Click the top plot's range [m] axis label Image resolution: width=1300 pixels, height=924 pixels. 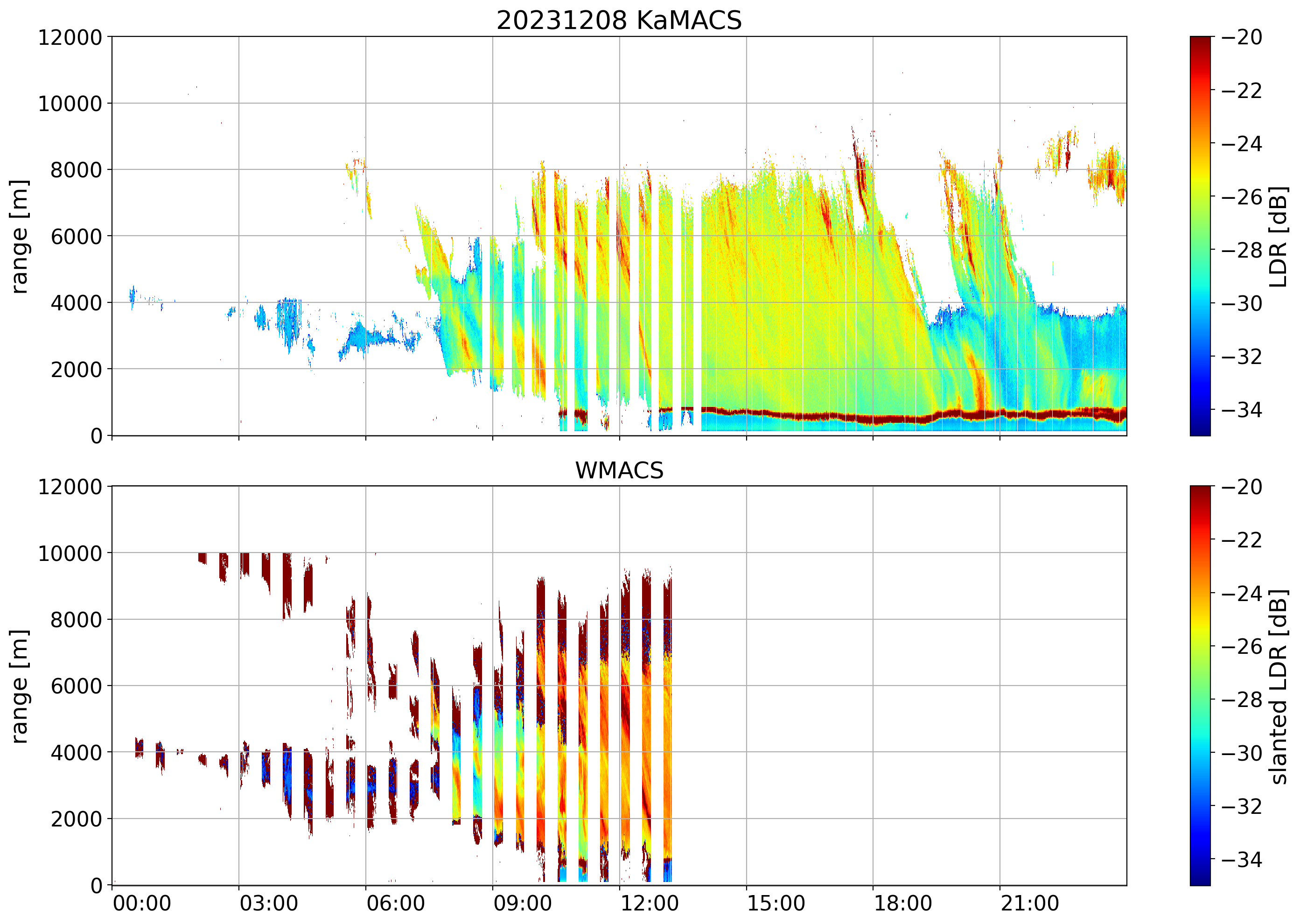(20, 236)
